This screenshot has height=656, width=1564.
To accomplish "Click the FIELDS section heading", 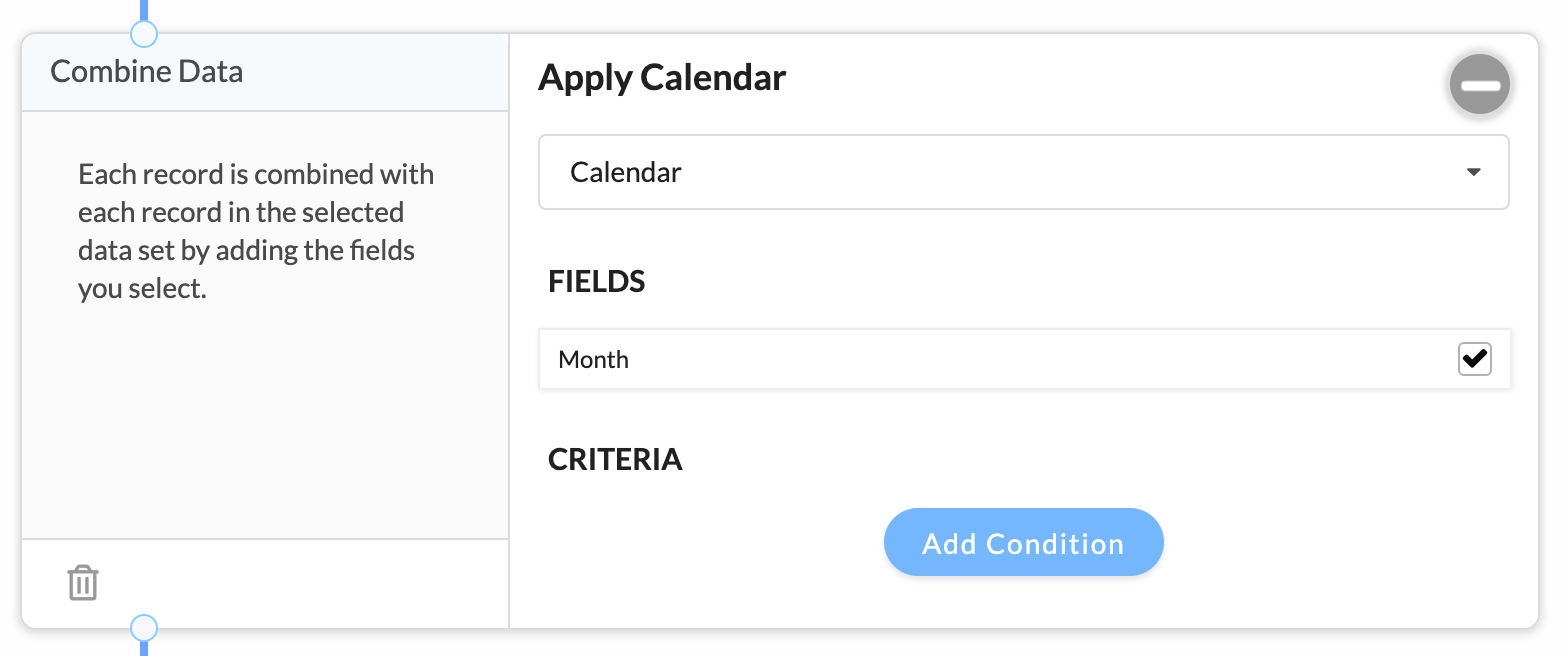I will coord(597,282).
